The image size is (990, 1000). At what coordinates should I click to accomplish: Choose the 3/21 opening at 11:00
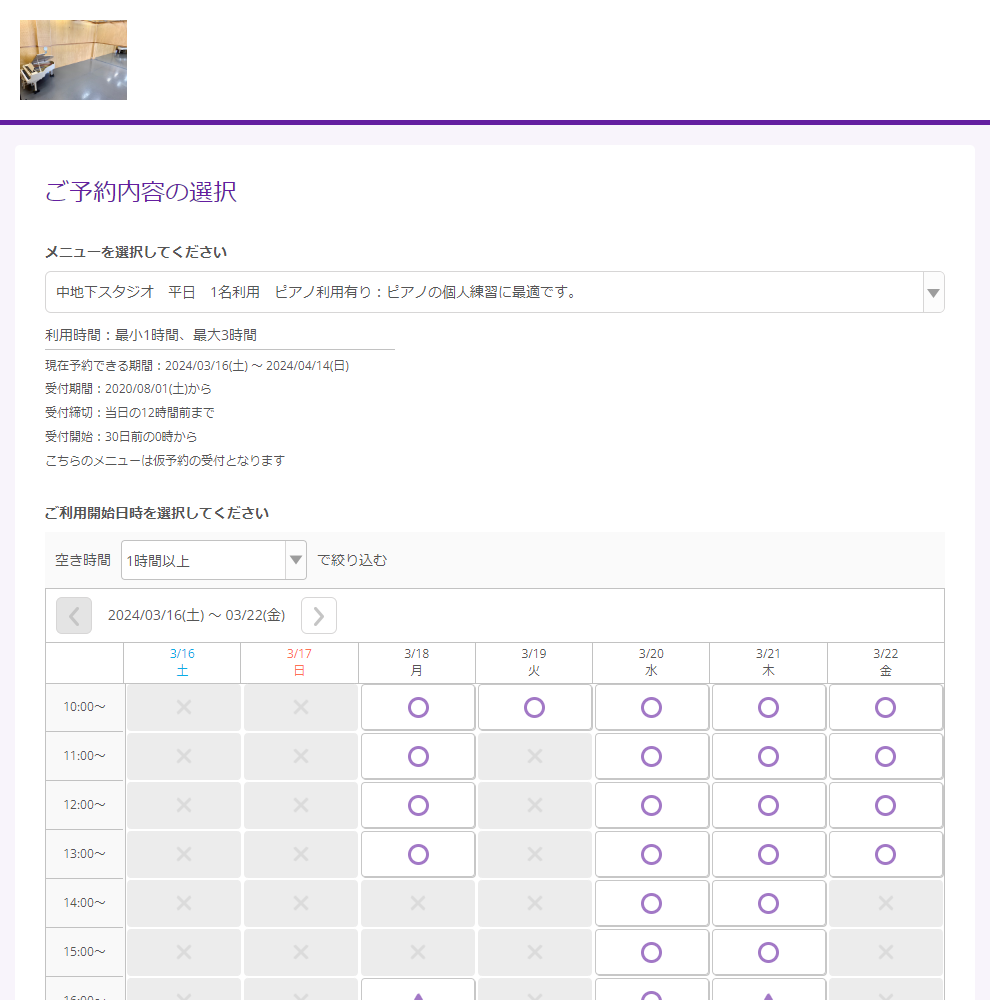768,756
